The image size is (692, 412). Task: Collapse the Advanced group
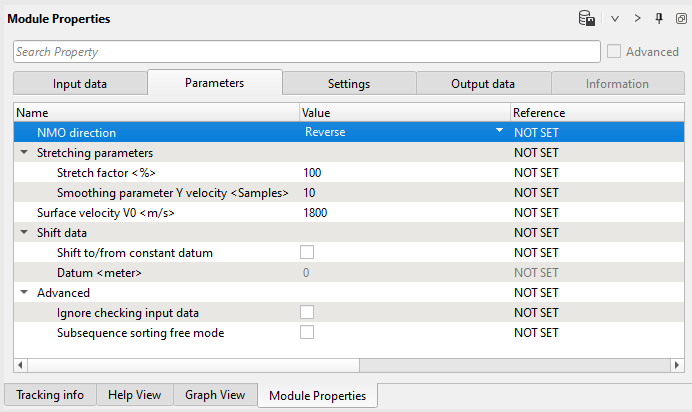click(23, 293)
